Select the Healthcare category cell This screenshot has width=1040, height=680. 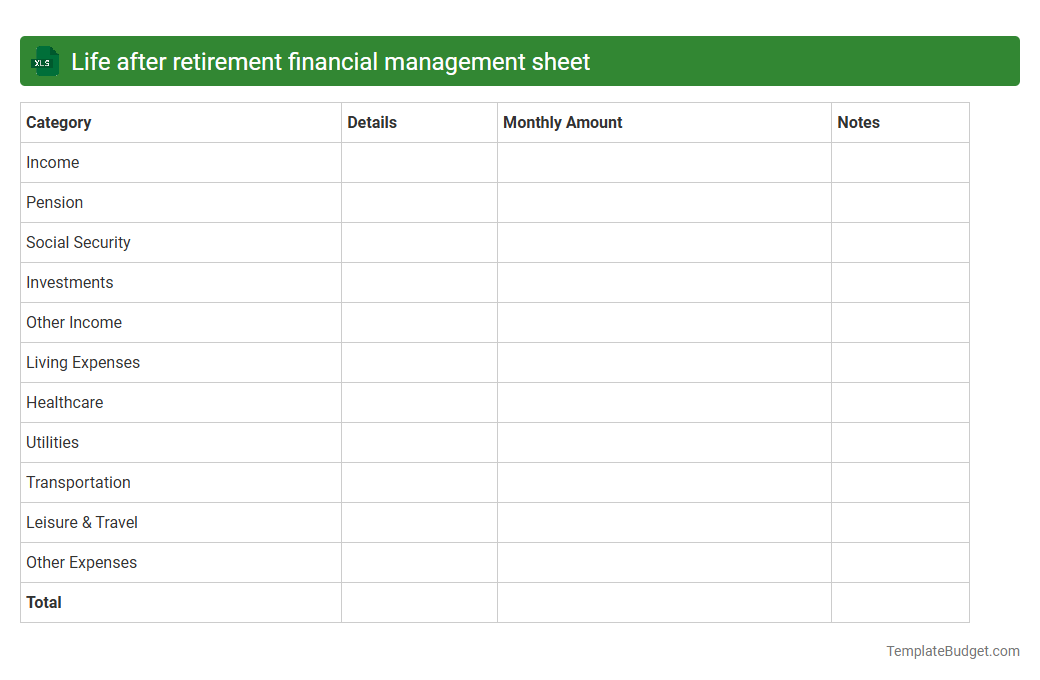coord(64,402)
